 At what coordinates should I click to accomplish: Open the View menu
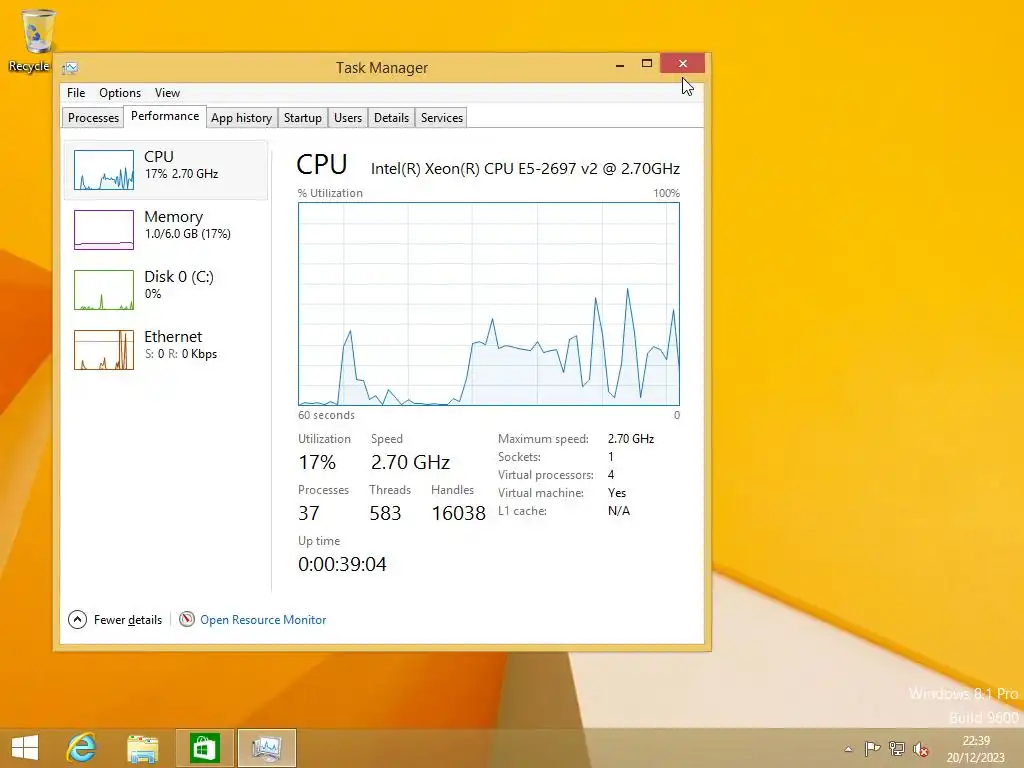click(x=167, y=93)
